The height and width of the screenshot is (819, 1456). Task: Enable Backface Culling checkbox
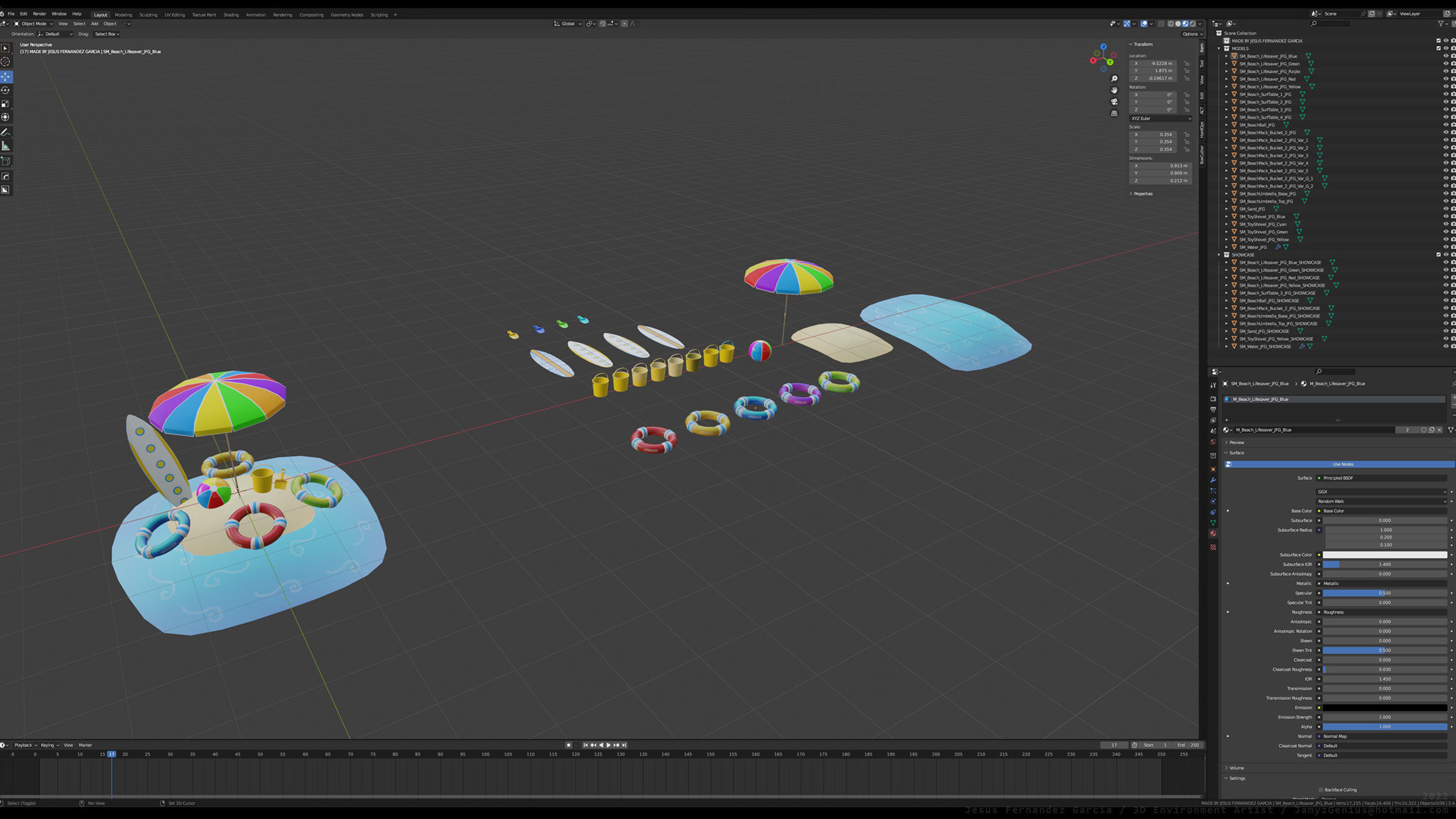tap(1320, 789)
